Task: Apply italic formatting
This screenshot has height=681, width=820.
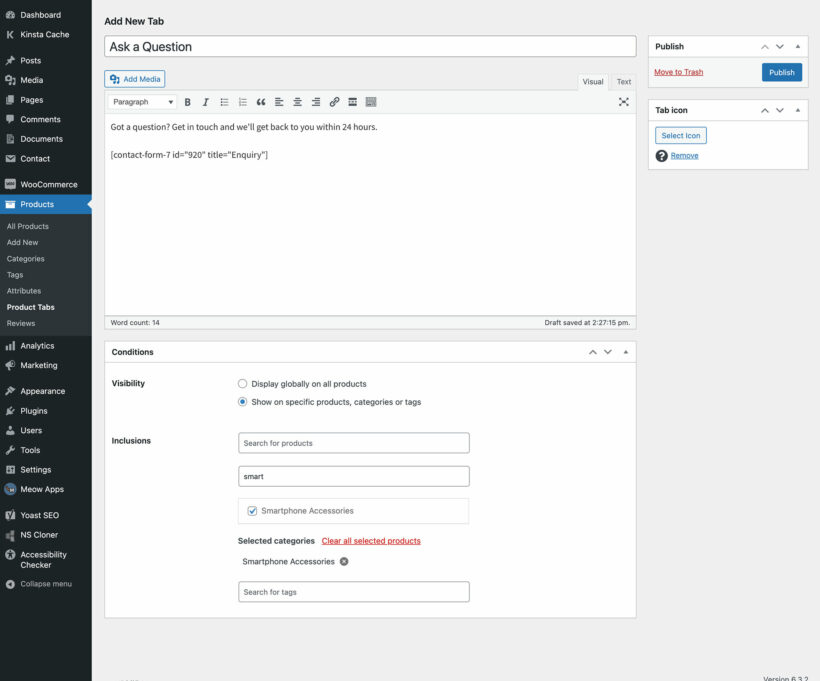Action: (205, 101)
